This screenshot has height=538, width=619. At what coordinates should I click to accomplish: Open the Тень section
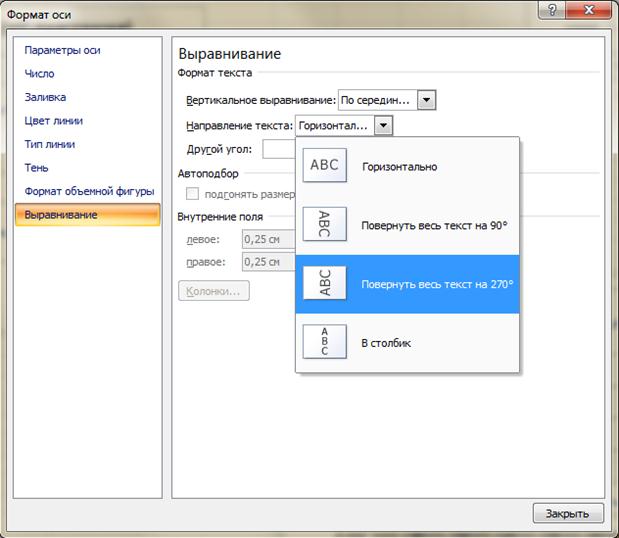(36, 168)
